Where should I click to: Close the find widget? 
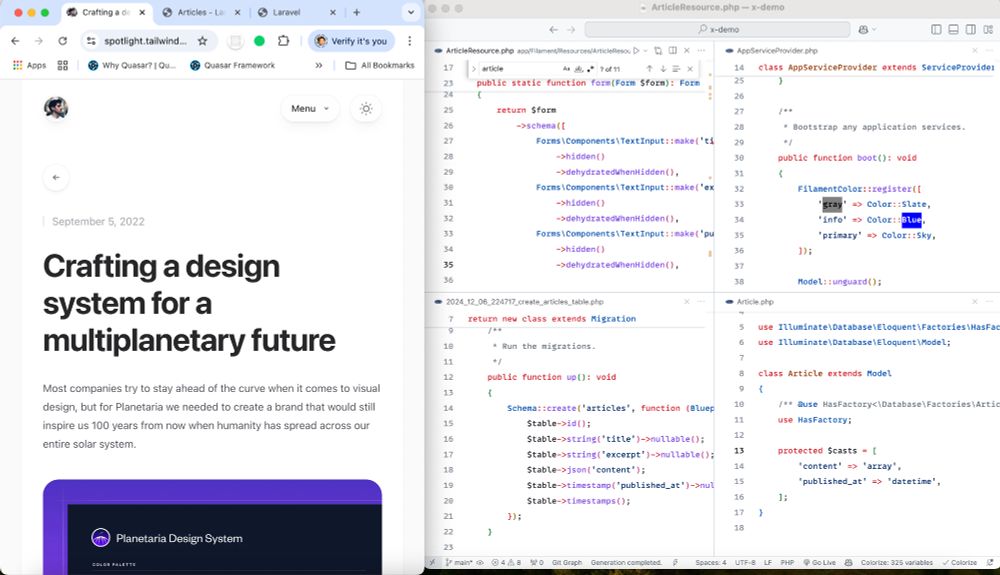tap(690, 68)
